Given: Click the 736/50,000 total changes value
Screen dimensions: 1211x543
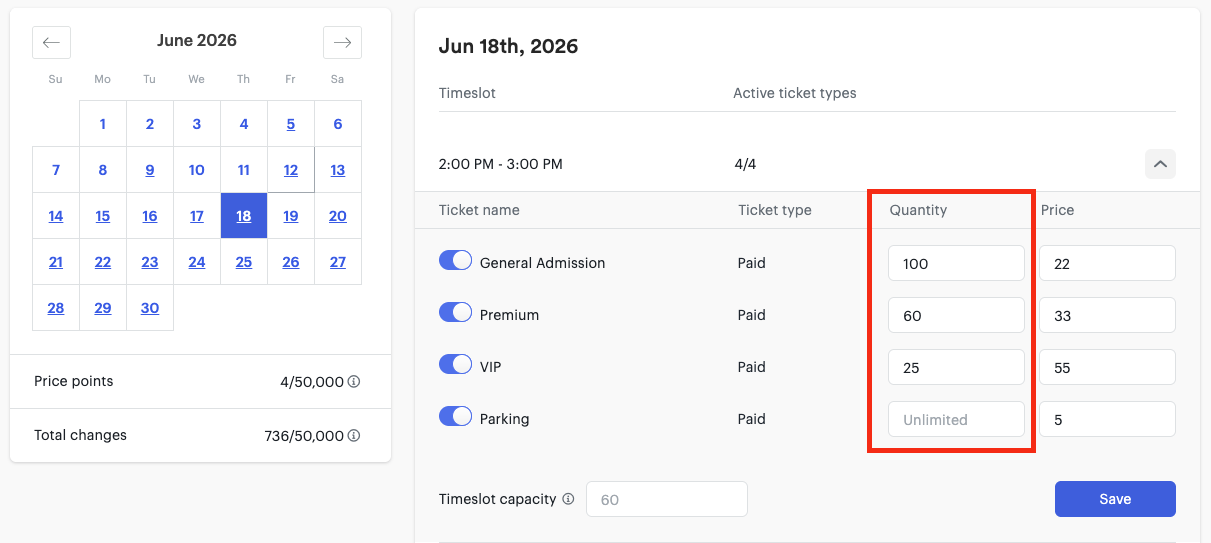Looking at the screenshot, I should tap(302, 436).
